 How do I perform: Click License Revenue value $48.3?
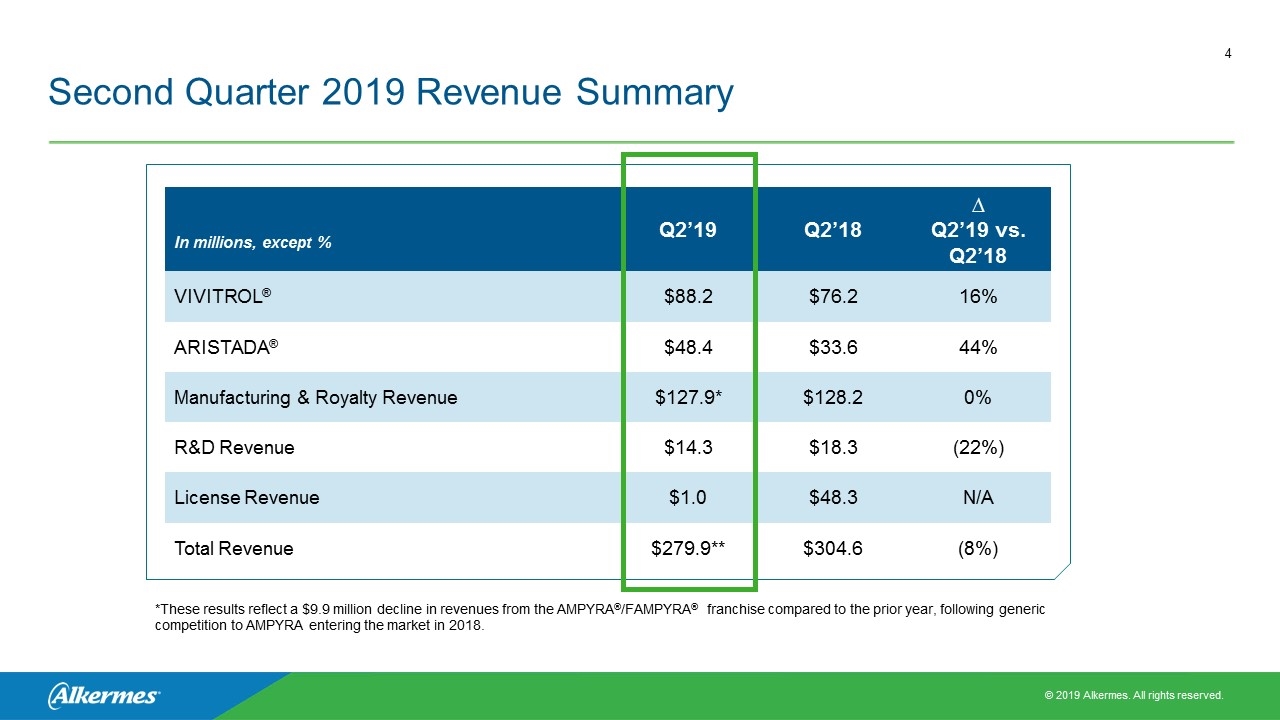pos(833,497)
